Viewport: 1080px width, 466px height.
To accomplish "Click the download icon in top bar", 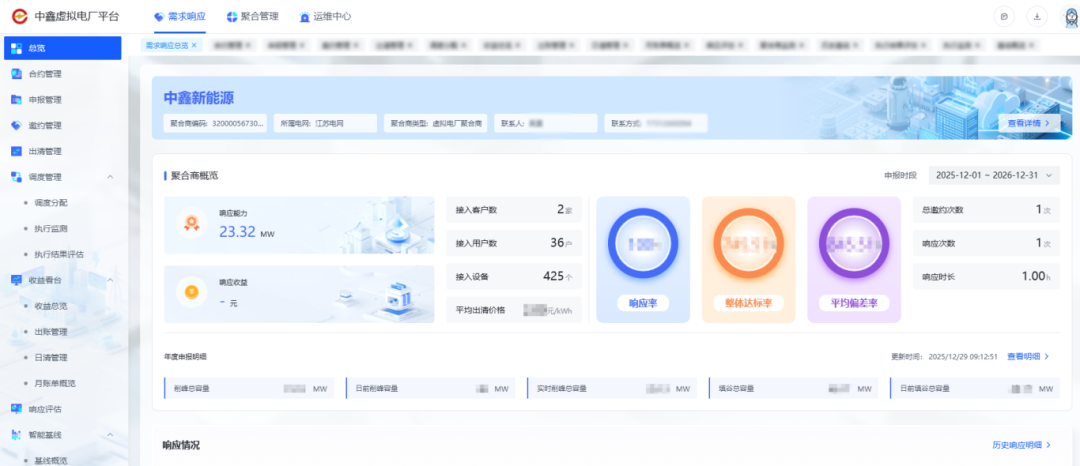I will point(1037,17).
